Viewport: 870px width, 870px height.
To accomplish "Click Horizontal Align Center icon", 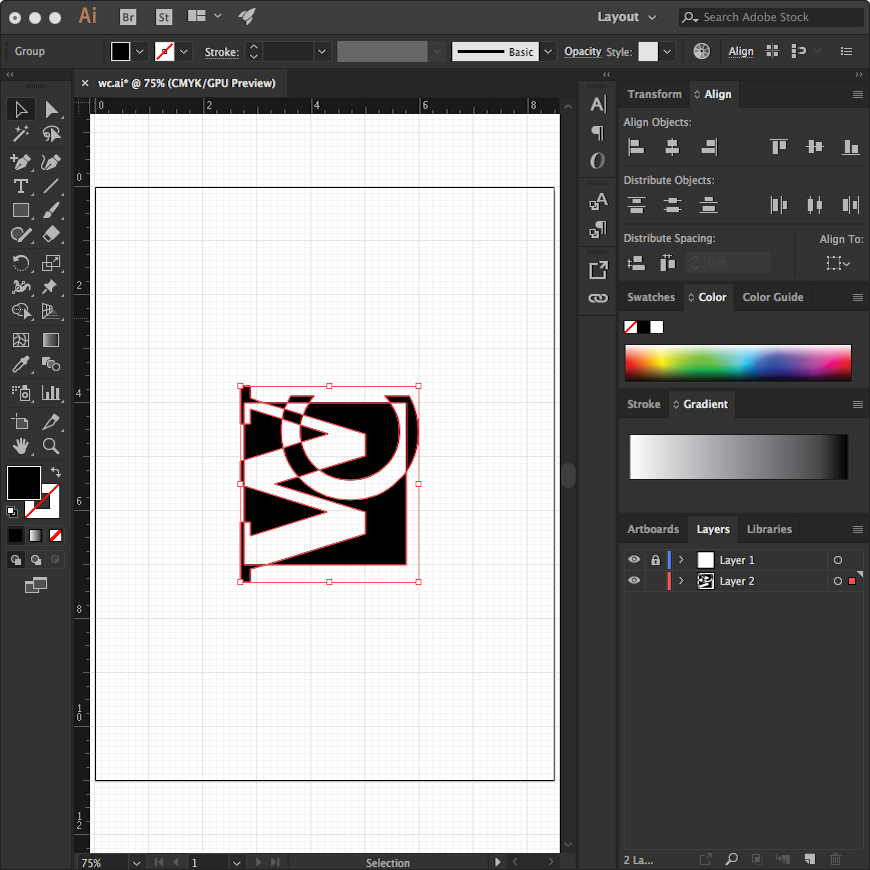I will coord(672,147).
